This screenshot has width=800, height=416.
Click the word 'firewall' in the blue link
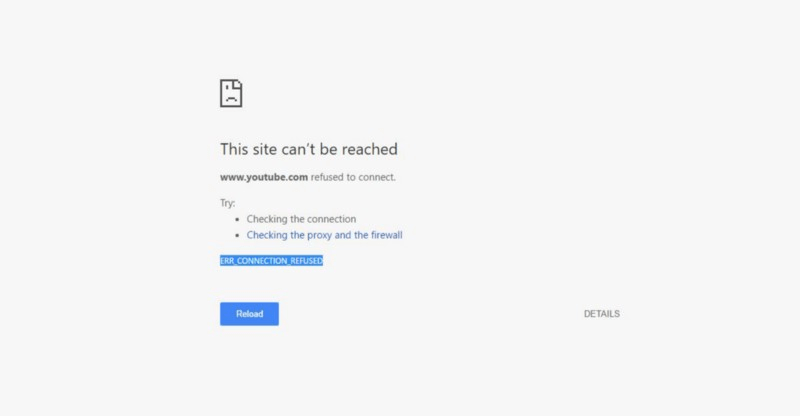(x=386, y=235)
